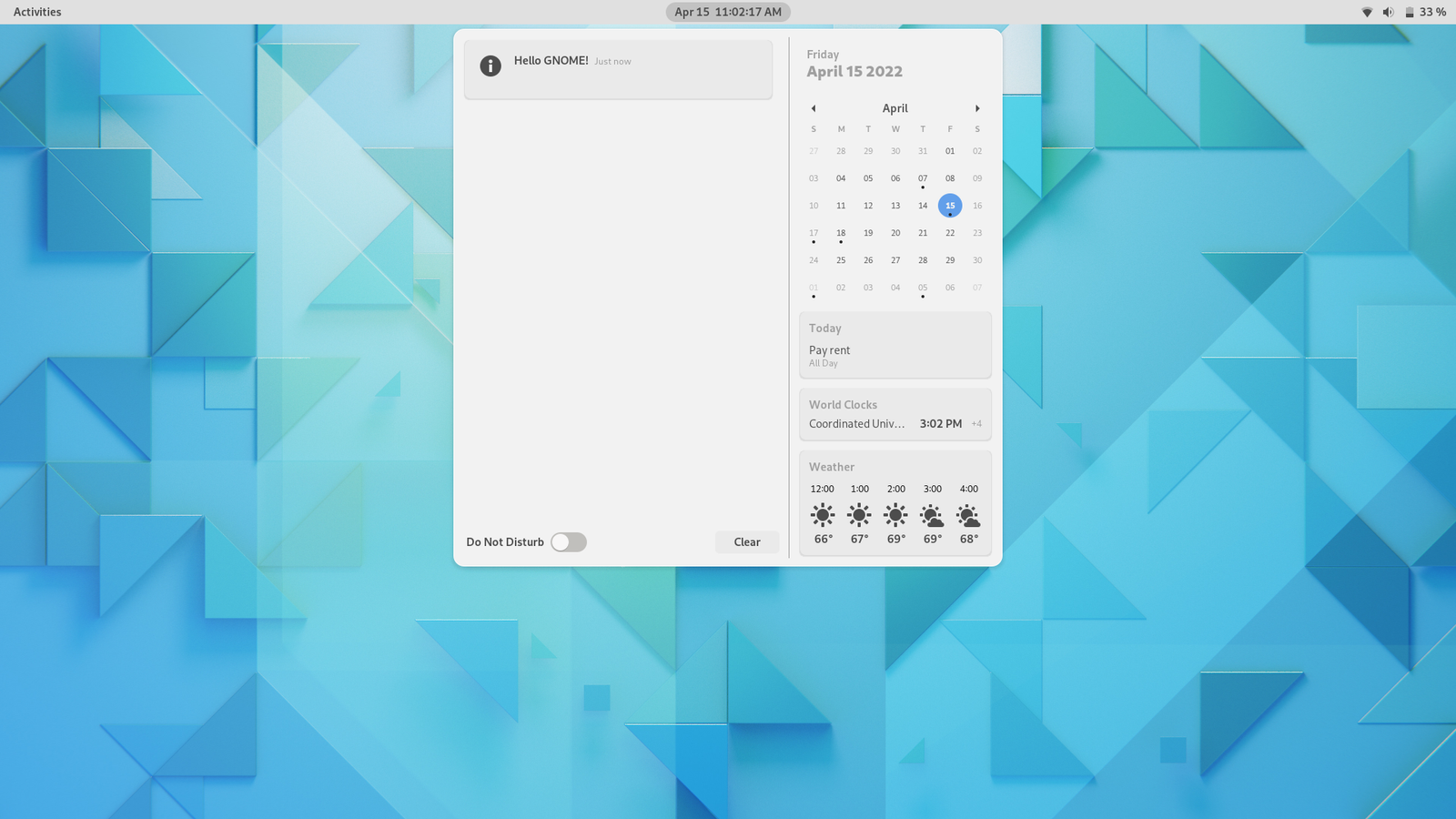
Task: Click the Apr 15 clock in the top bar
Action: (726, 12)
